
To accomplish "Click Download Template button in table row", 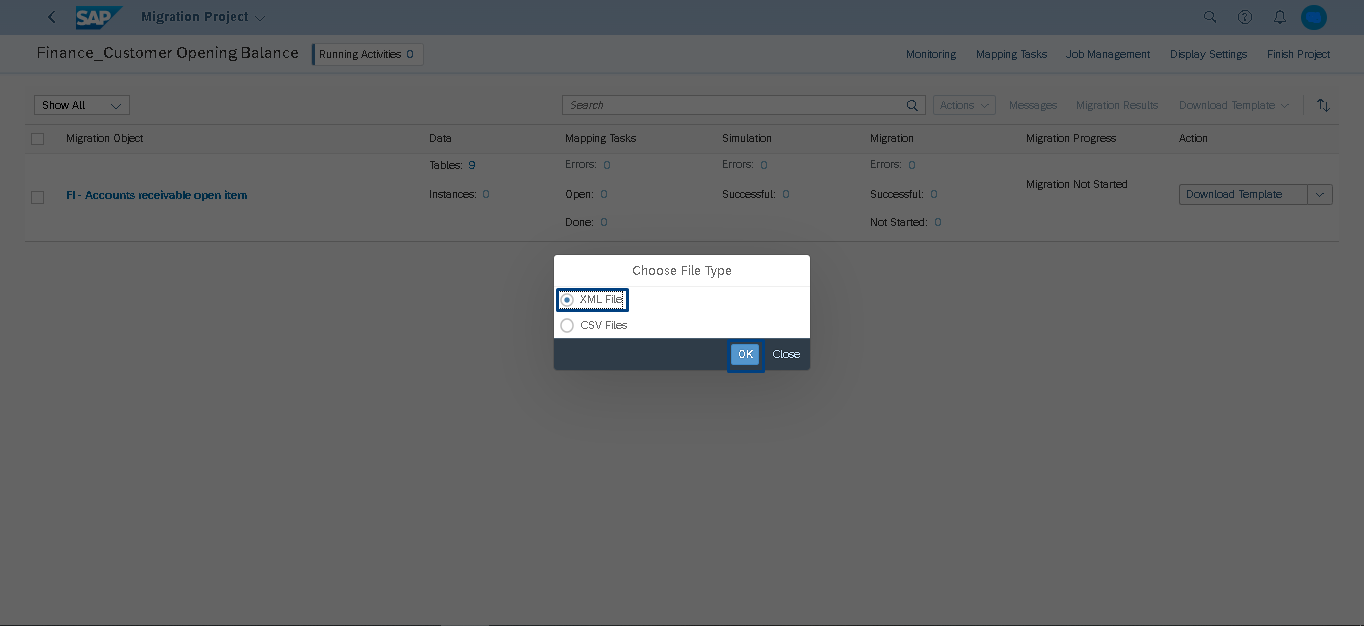I will point(1244,195).
